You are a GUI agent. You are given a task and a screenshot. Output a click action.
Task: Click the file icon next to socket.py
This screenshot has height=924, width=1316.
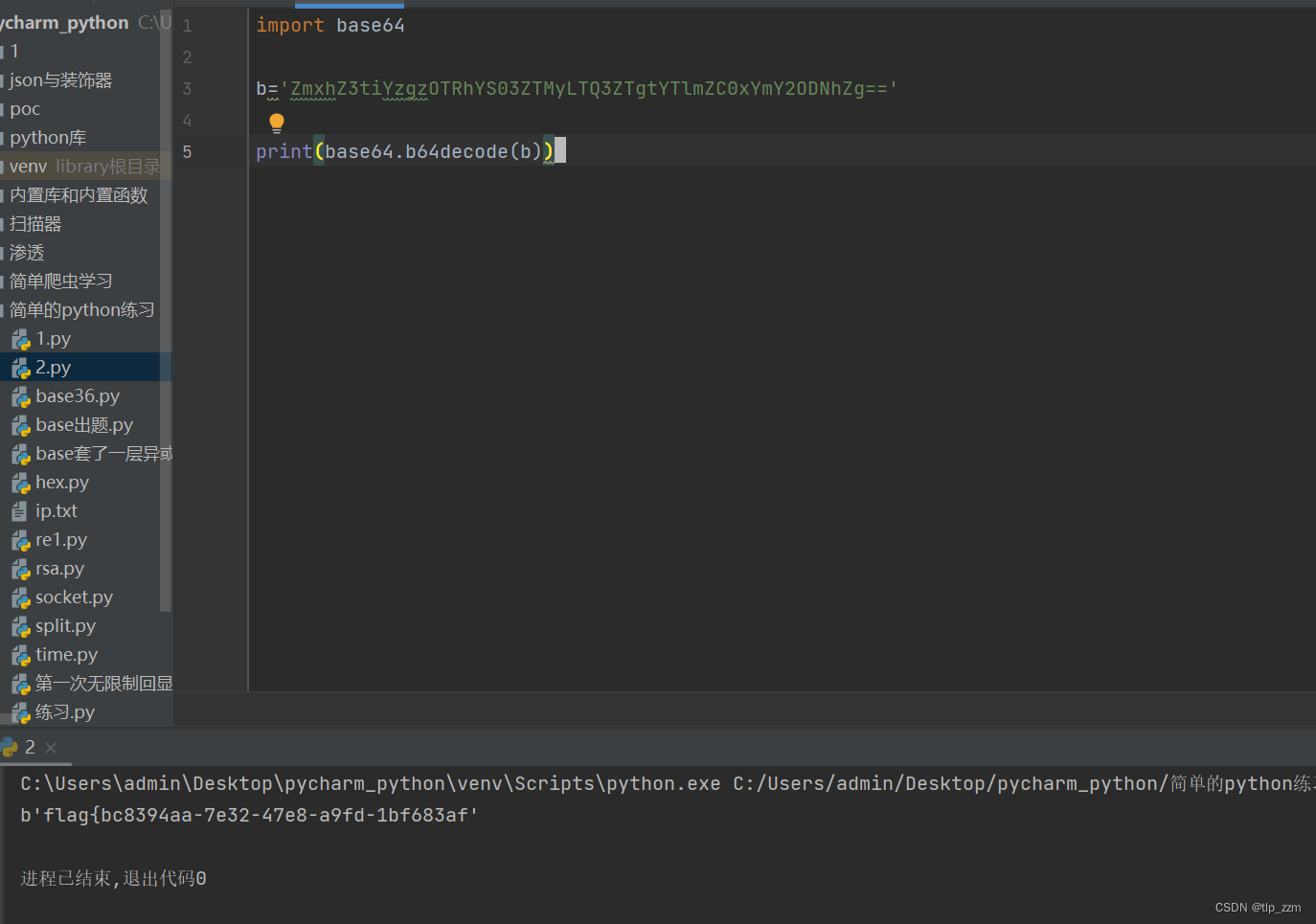pos(21,598)
